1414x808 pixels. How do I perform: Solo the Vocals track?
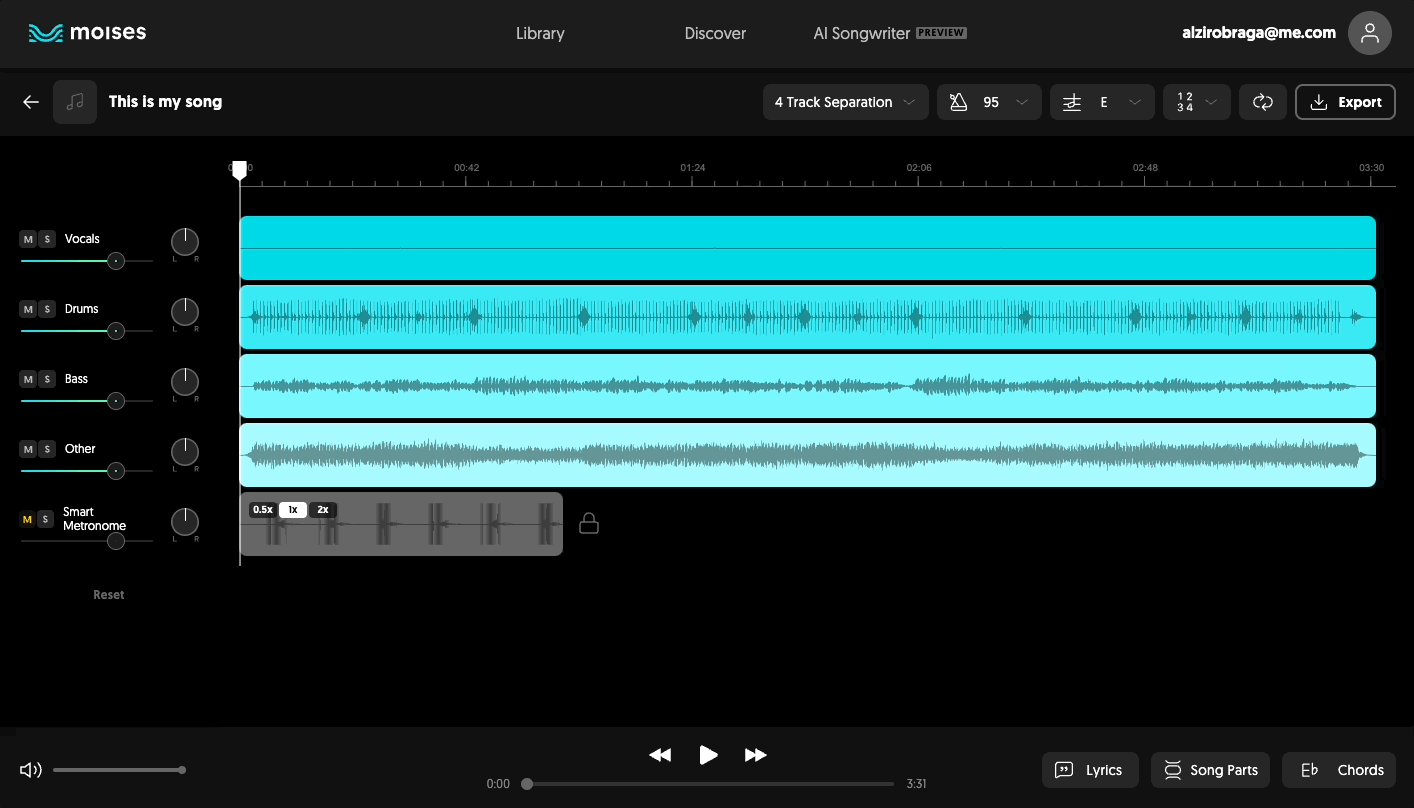coord(47,239)
